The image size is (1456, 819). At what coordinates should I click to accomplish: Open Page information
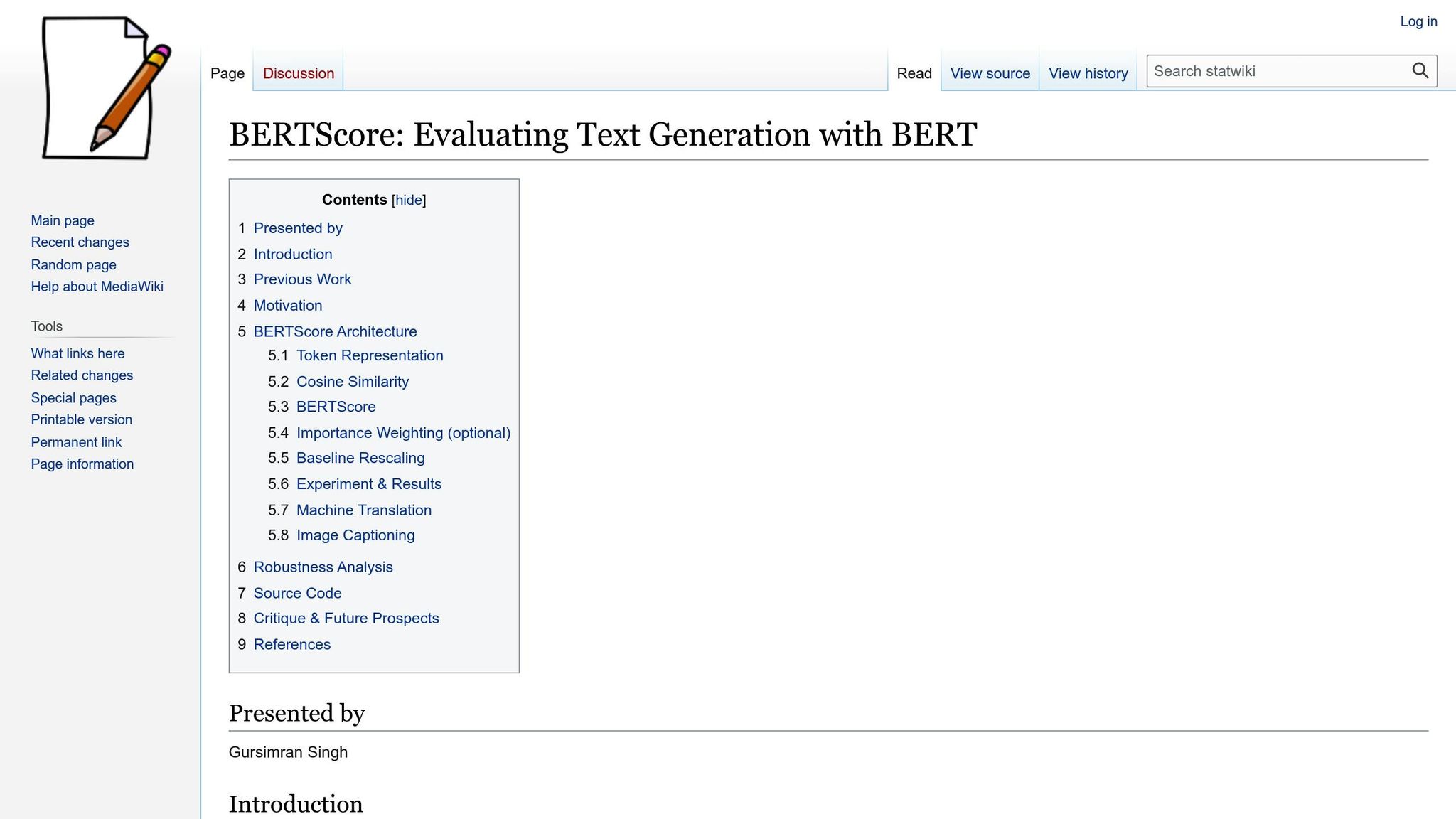[x=82, y=464]
